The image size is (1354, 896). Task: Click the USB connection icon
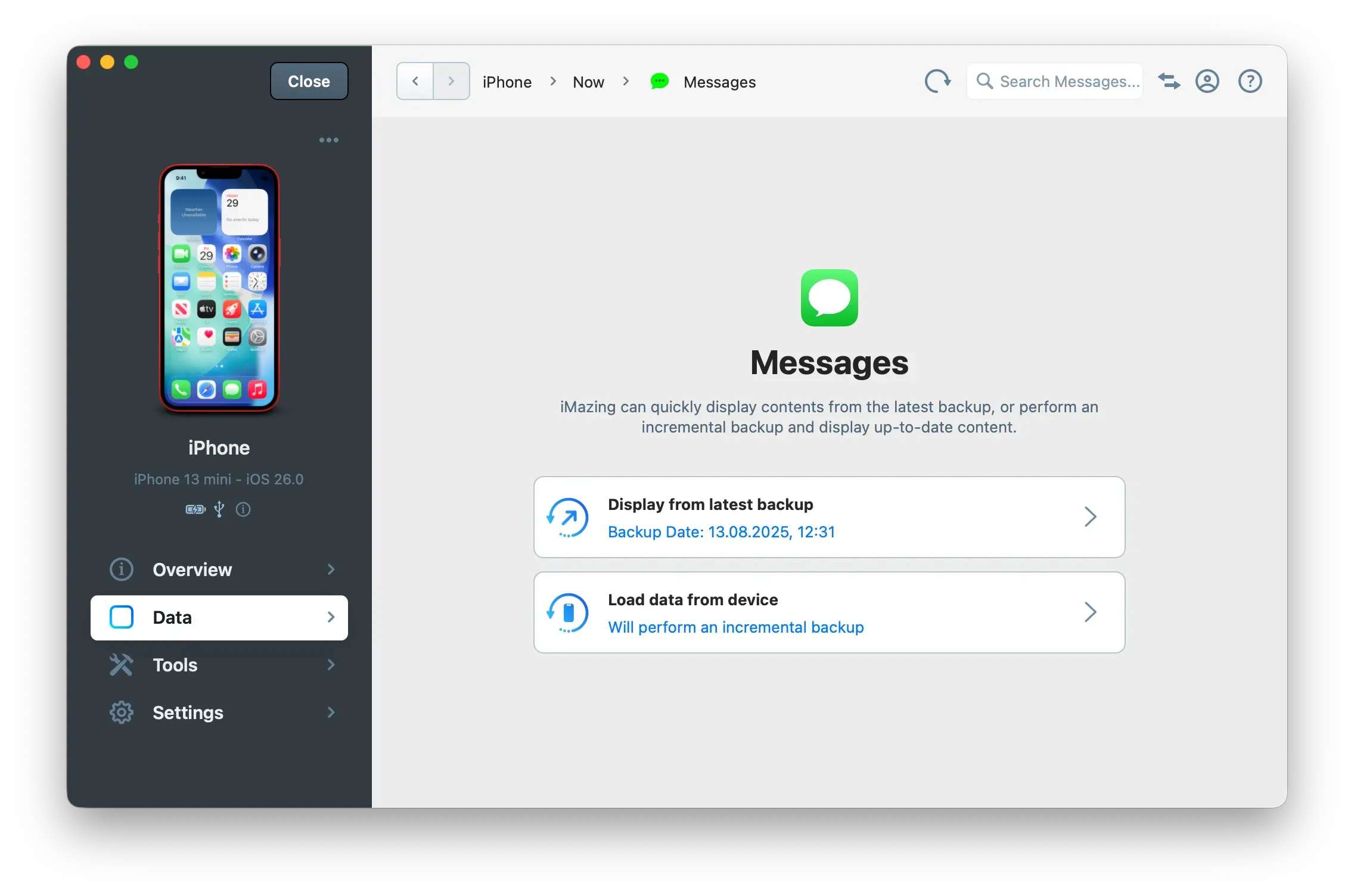[219, 509]
